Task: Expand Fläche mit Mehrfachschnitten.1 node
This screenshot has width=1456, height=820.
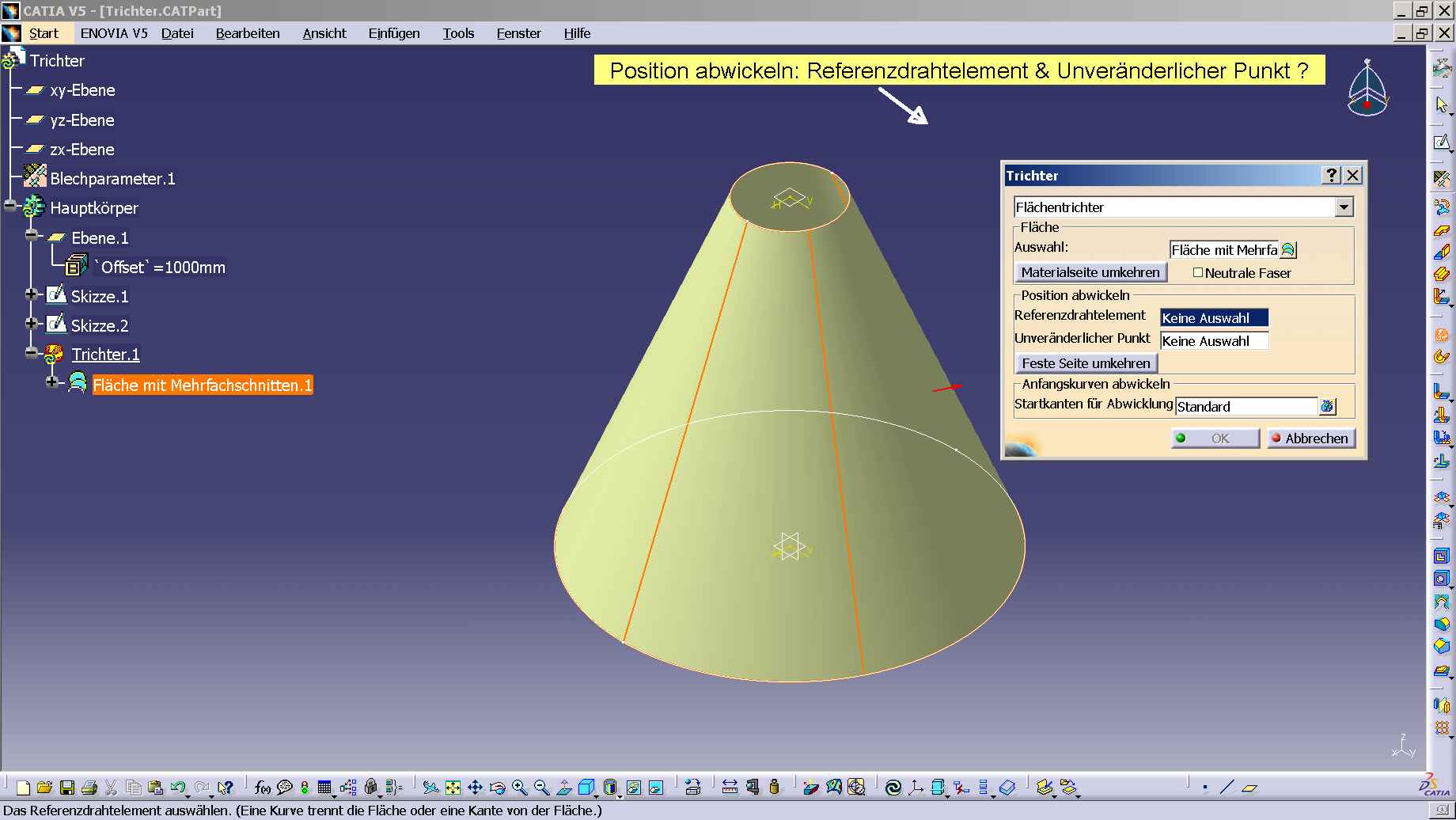Action: 52,382
